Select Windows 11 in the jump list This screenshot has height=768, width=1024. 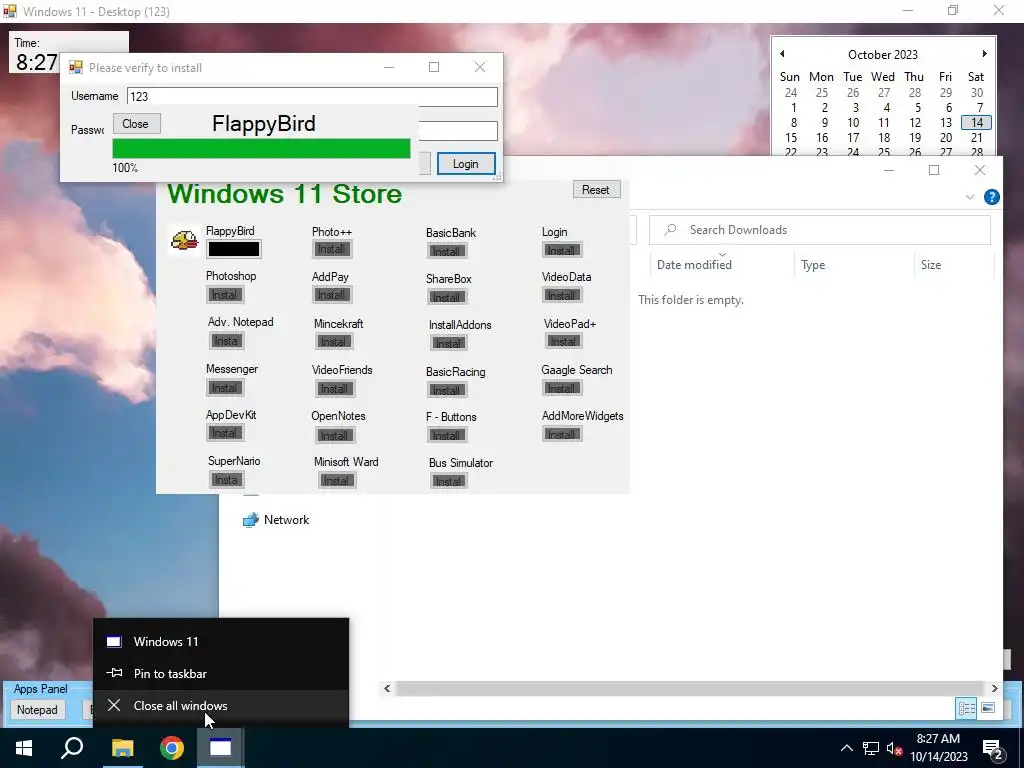(x=221, y=641)
